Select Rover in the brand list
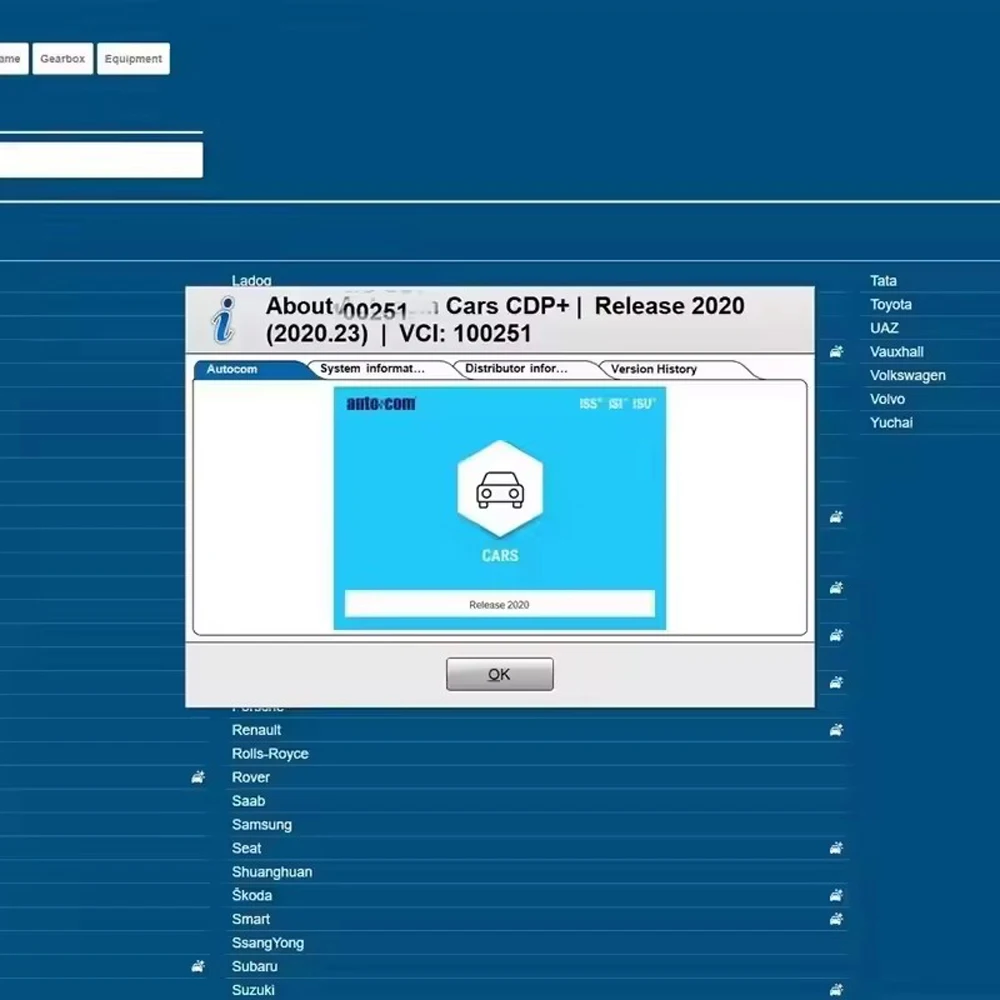The image size is (1000, 1000). (251, 777)
